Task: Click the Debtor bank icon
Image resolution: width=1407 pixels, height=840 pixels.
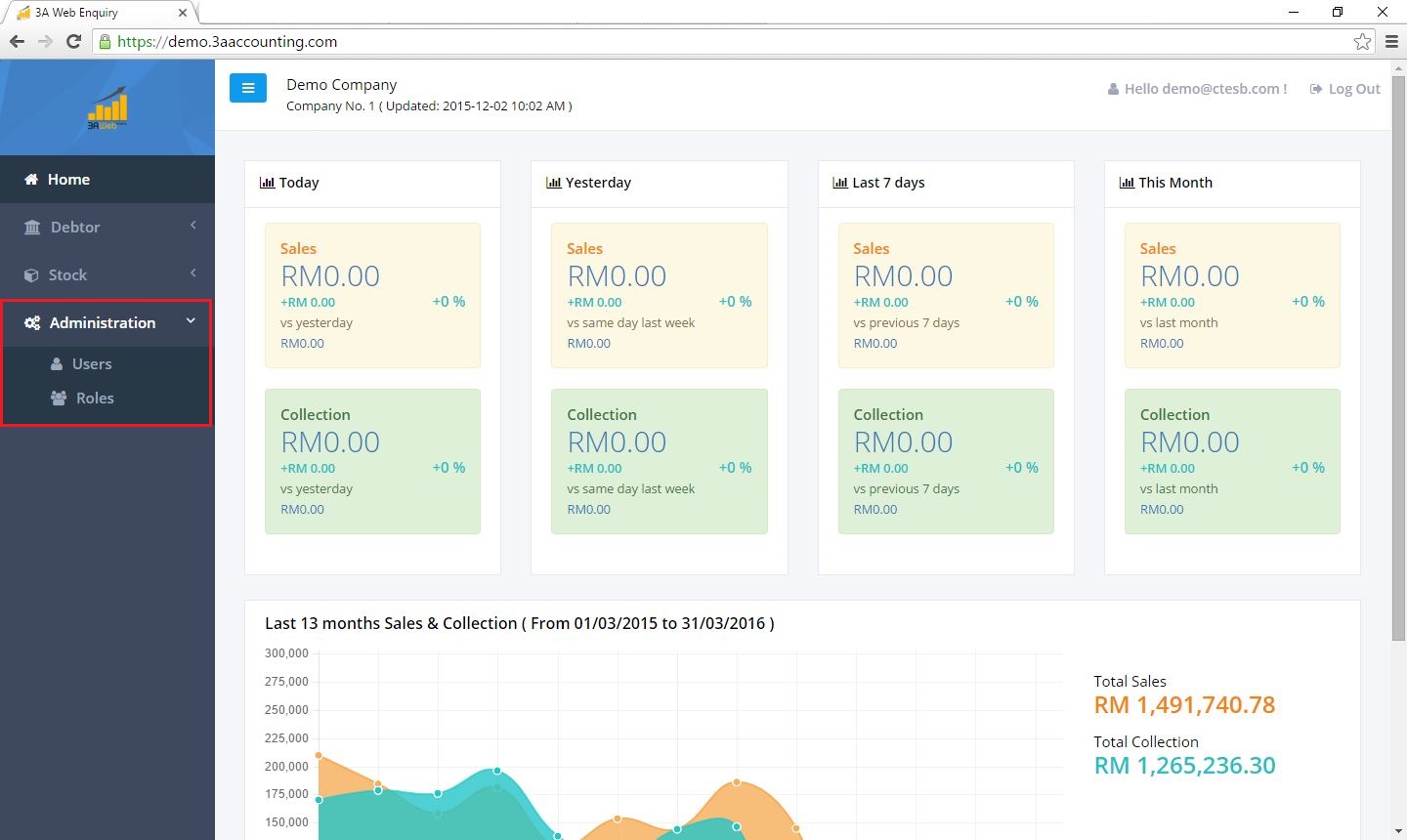Action: coord(32,228)
